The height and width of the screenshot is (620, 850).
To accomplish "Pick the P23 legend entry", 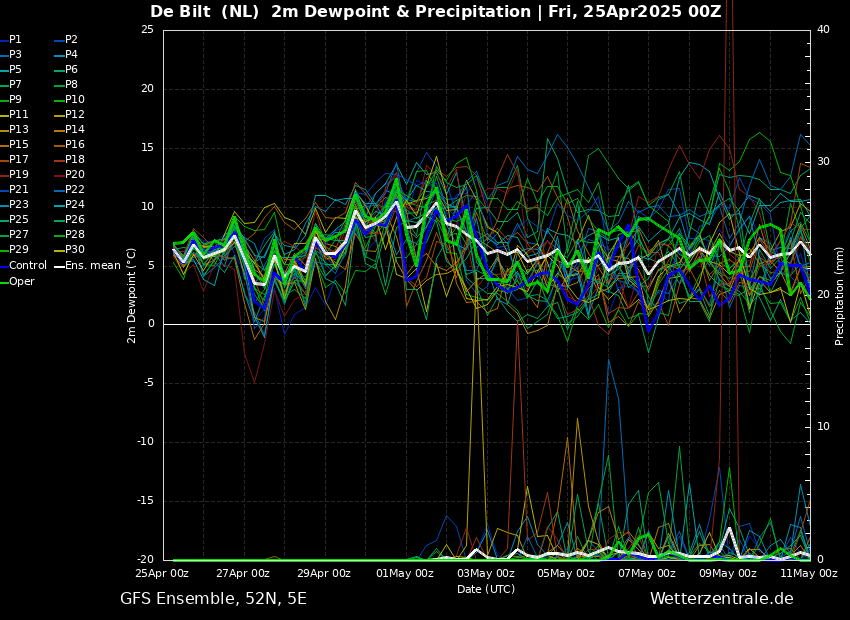I will click(14, 204).
